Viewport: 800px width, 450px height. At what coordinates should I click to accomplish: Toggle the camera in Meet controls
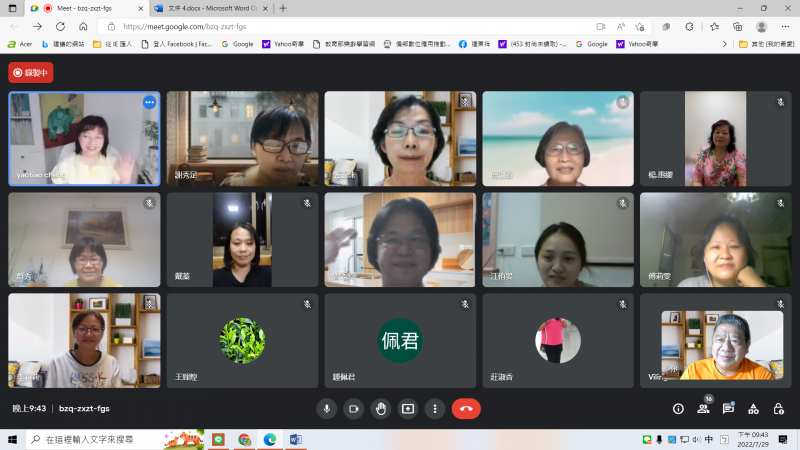(354, 409)
